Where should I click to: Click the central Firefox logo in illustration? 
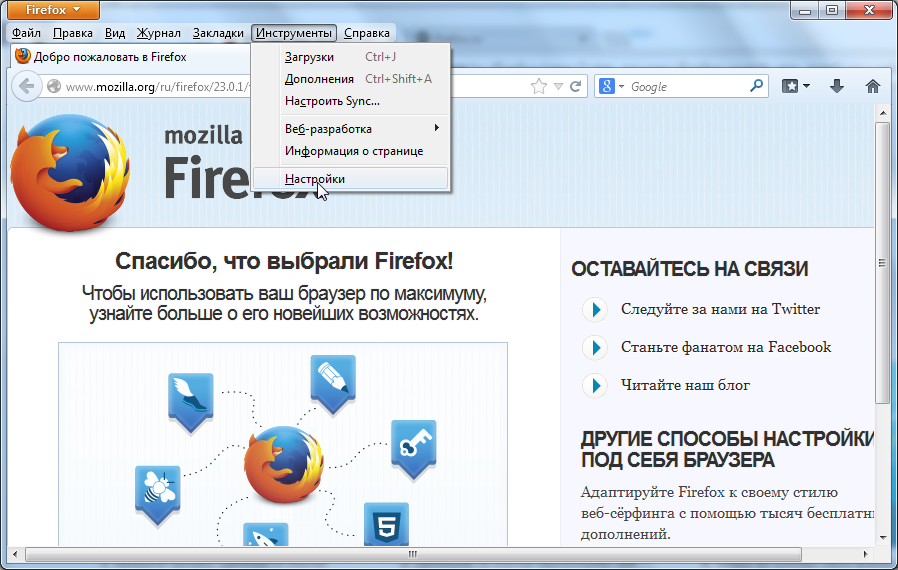283,464
